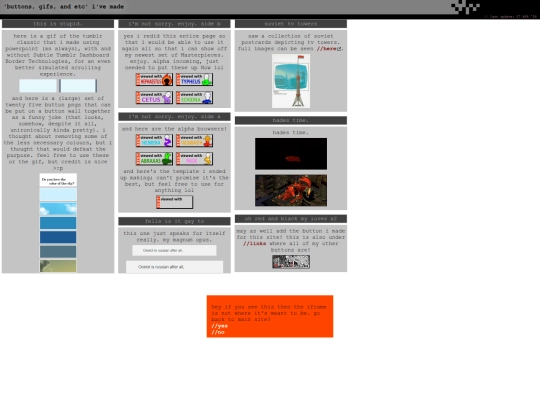This screenshot has height=405, width=540.
Task: Click the page title 'buttons, gifs, and etc' i've made'
Action: coord(64,7)
